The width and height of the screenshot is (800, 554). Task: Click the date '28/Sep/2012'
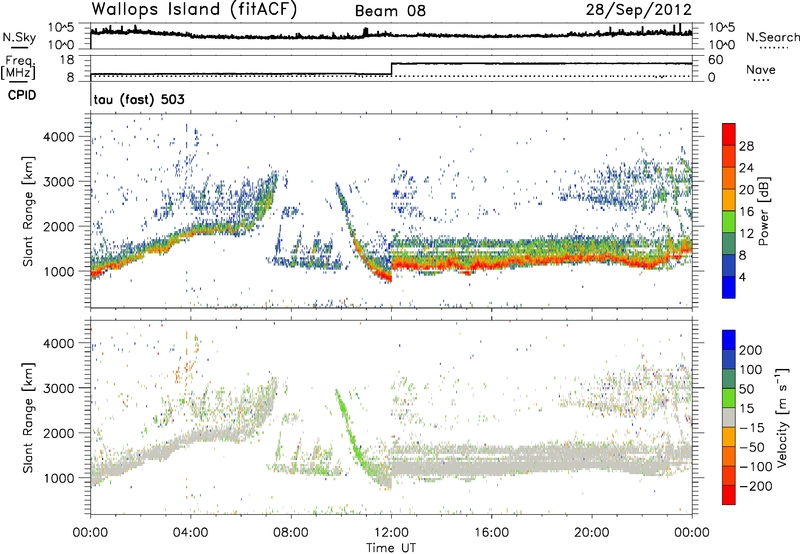(x=639, y=10)
